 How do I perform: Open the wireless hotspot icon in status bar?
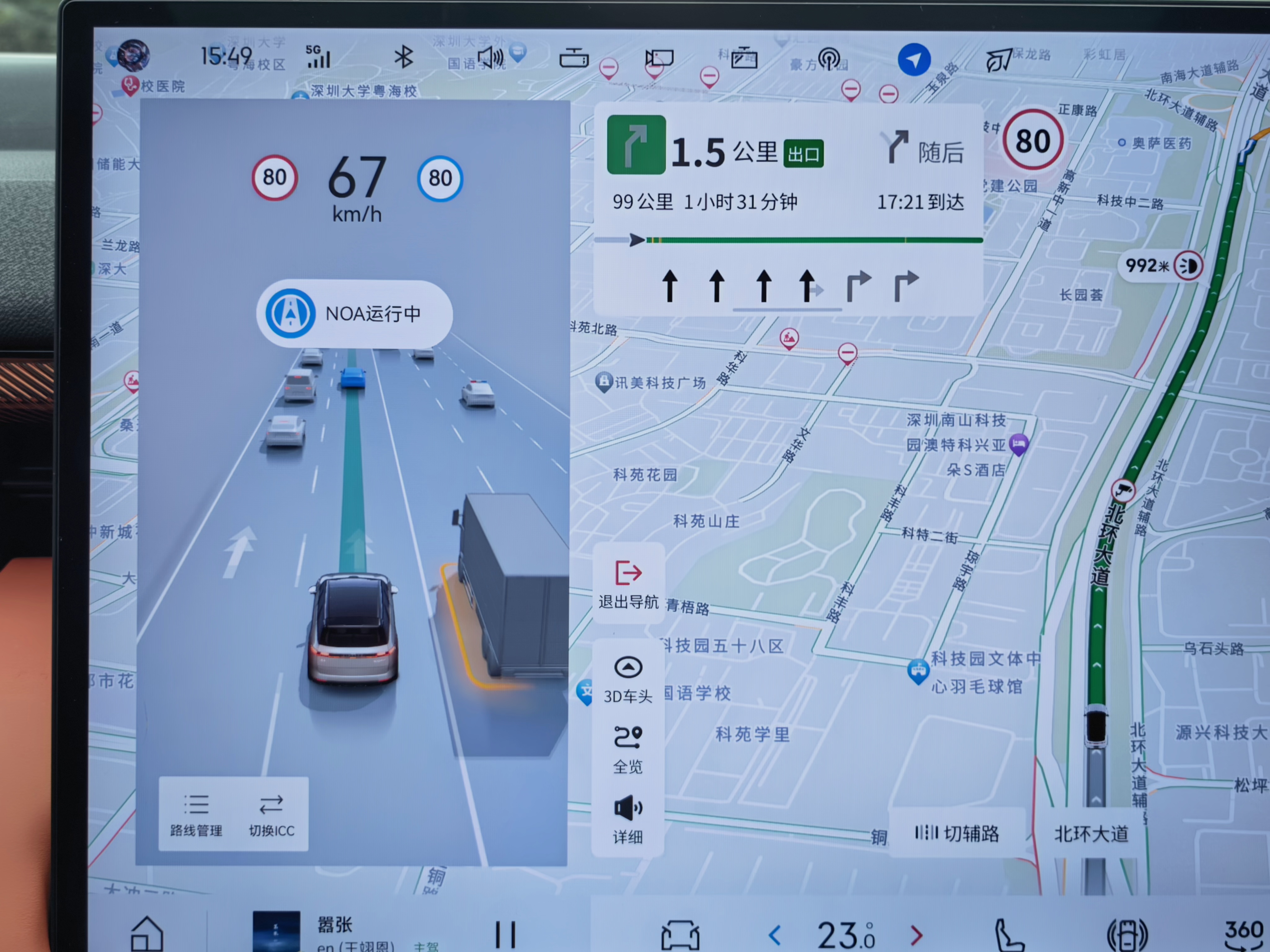[x=829, y=59]
